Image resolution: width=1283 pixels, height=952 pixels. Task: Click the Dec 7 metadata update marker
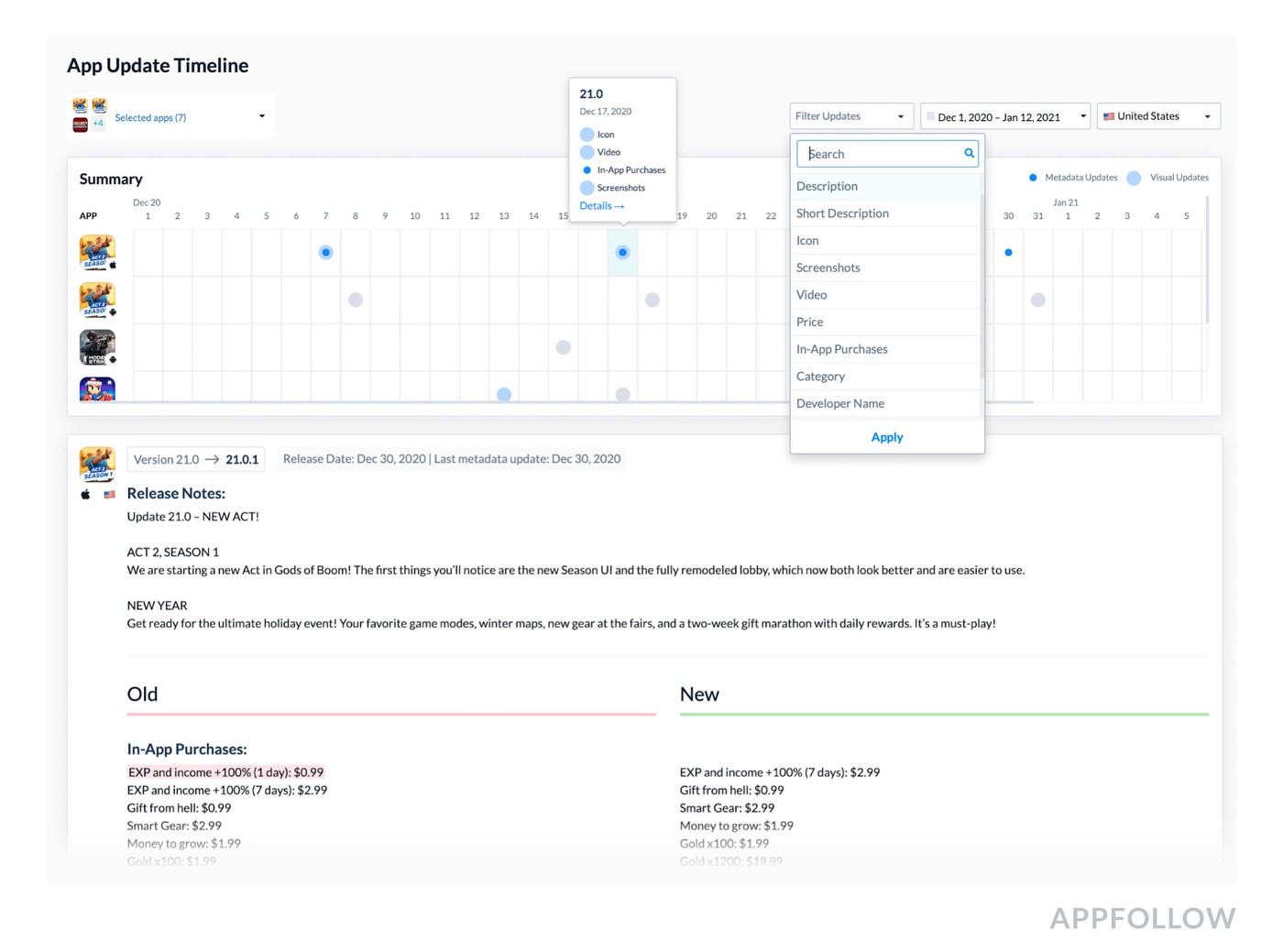[325, 252]
